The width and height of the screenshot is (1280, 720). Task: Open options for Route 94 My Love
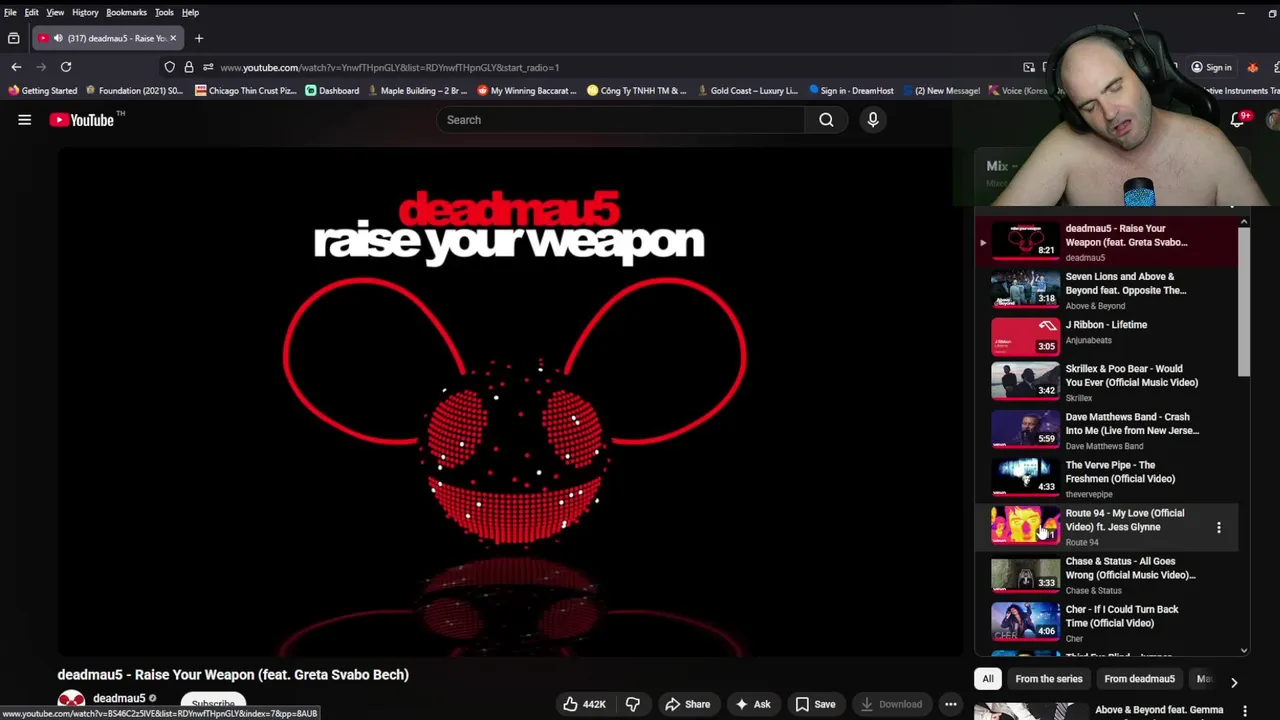tap(1218, 527)
